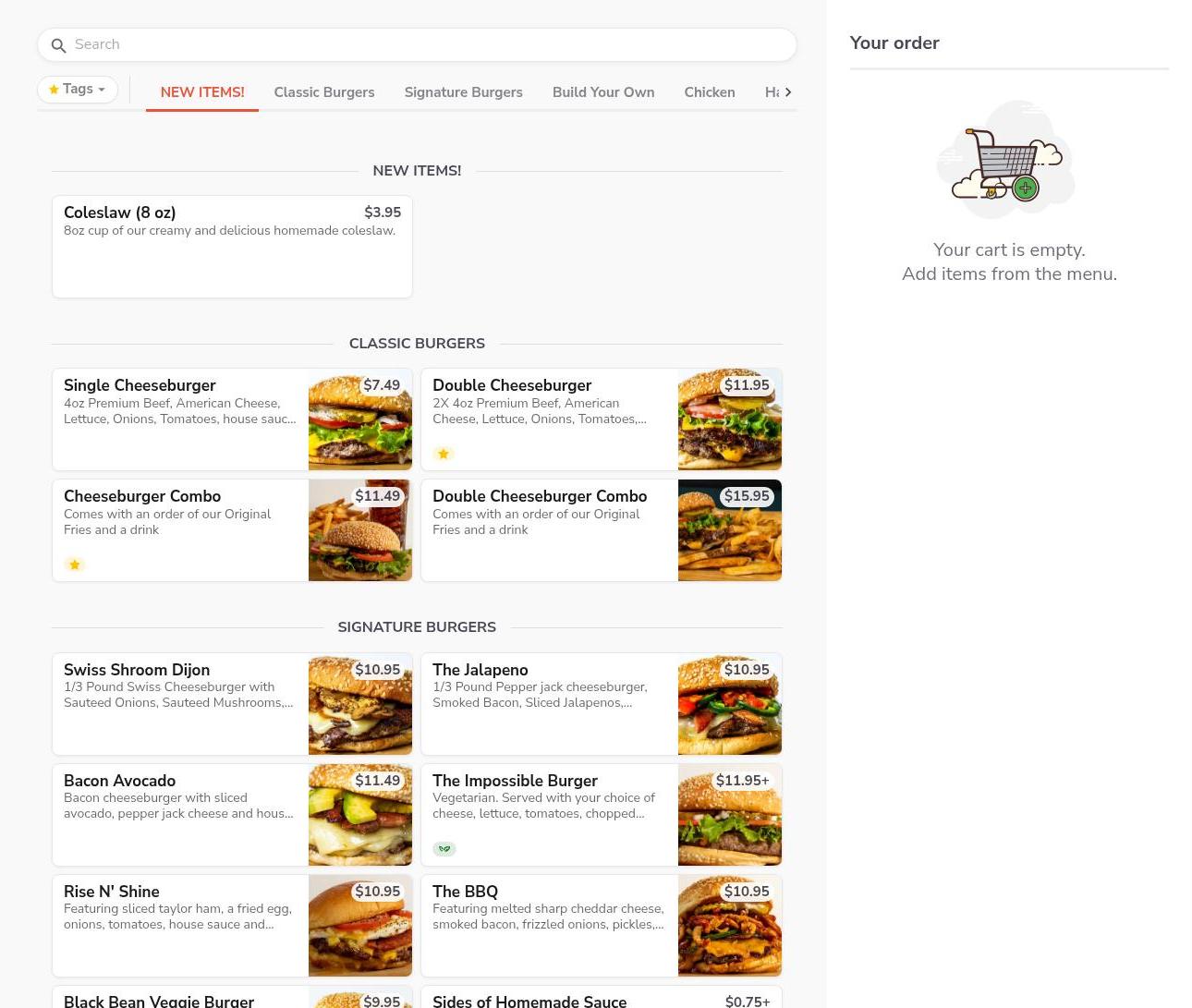Click the Rise N' Shine burger photo

click(x=360, y=926)
